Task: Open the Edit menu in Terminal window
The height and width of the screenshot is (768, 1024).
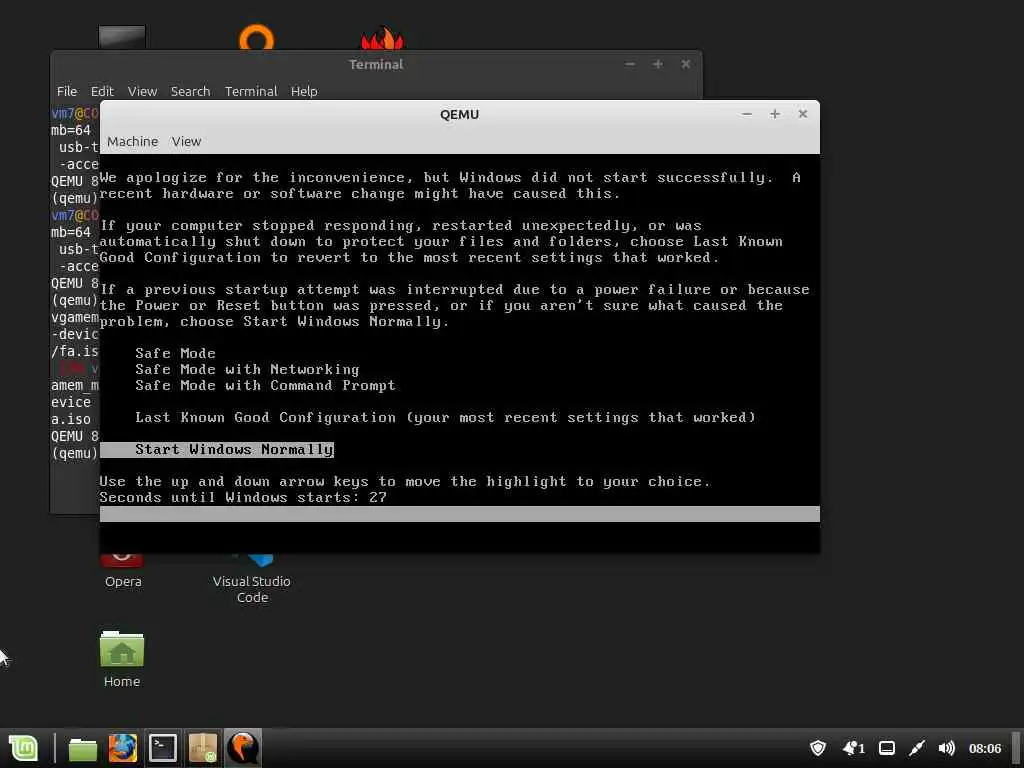Action: click(x=102, y=91)
